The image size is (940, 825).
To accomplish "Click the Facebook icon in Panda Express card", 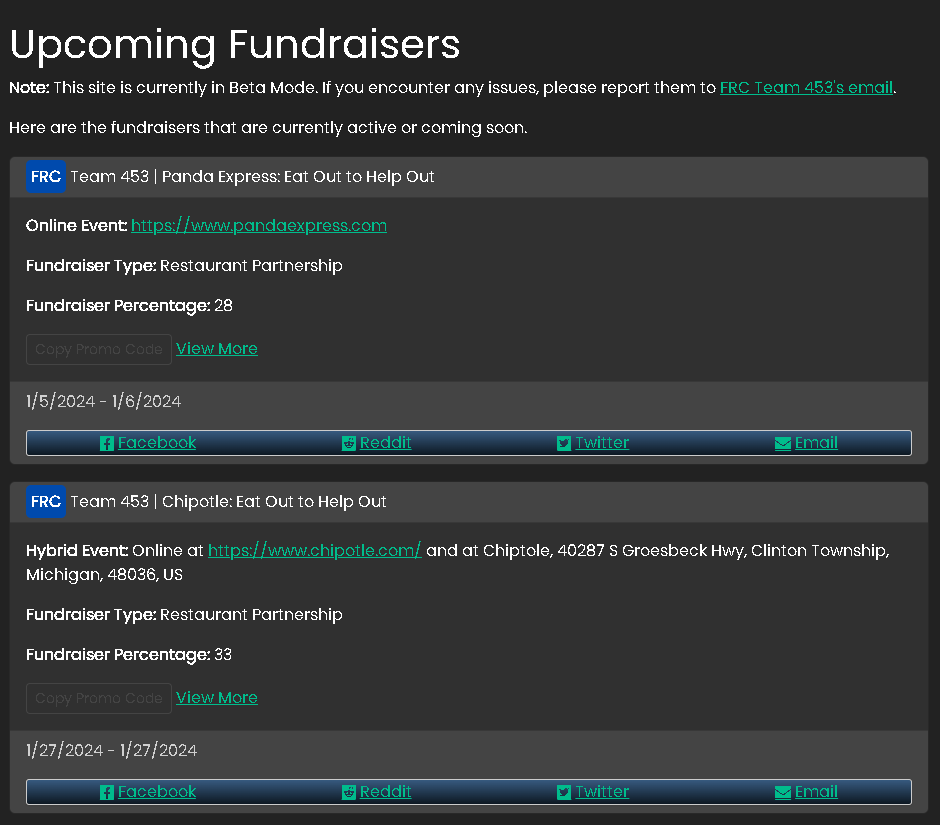I will [x=107, y=444].
